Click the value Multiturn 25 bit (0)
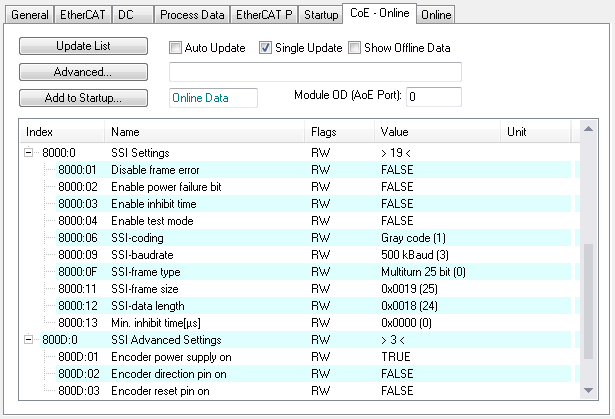615x419 pixels. (423, 271)
